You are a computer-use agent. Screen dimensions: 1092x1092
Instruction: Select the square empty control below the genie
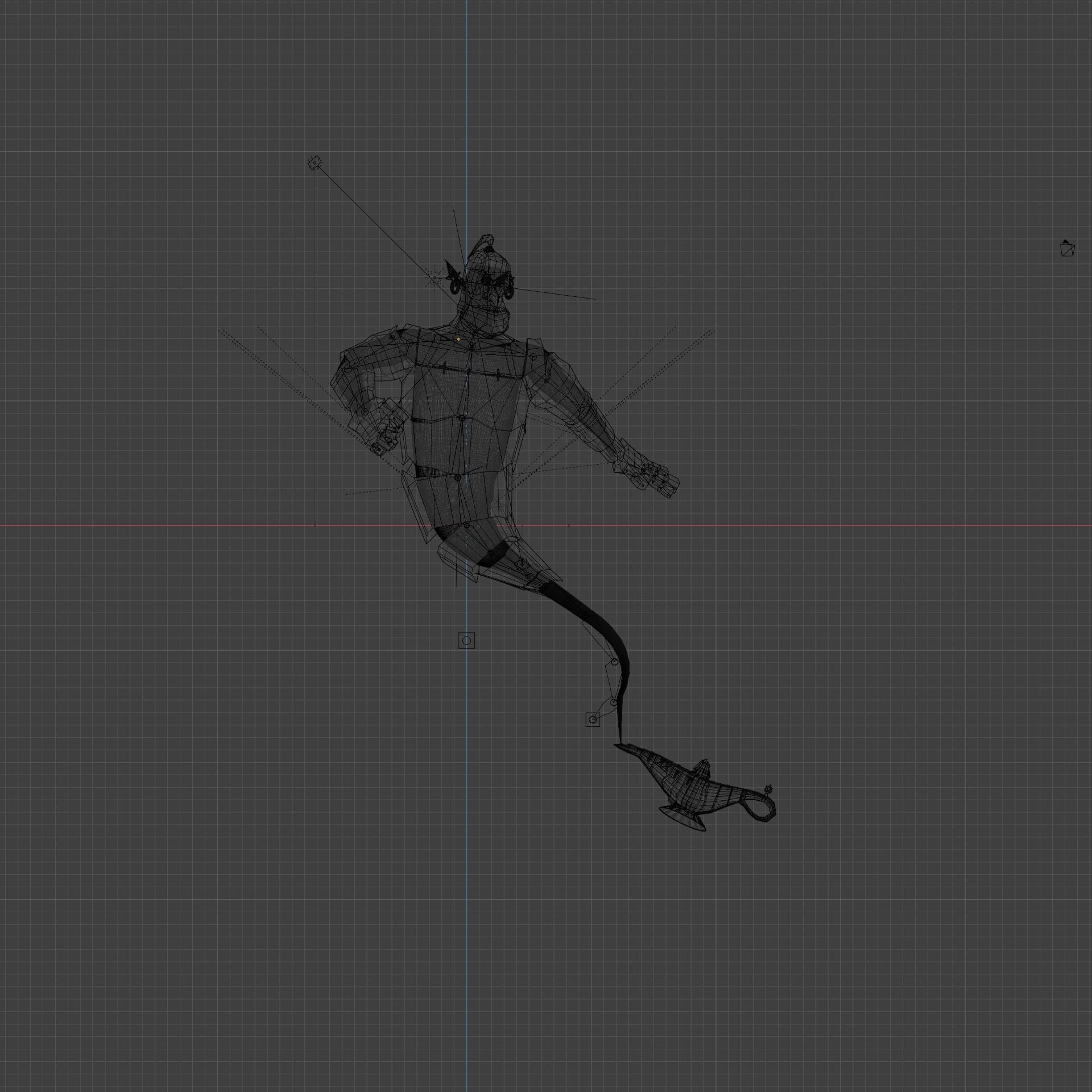coord(466,641)
